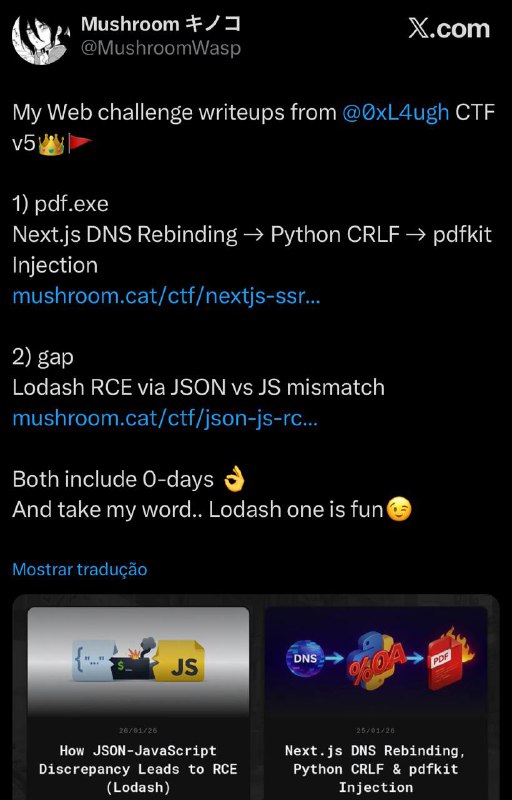Click the Mushroom キノコ display name
The image size is (512, 800).
(x=161, y=23)
